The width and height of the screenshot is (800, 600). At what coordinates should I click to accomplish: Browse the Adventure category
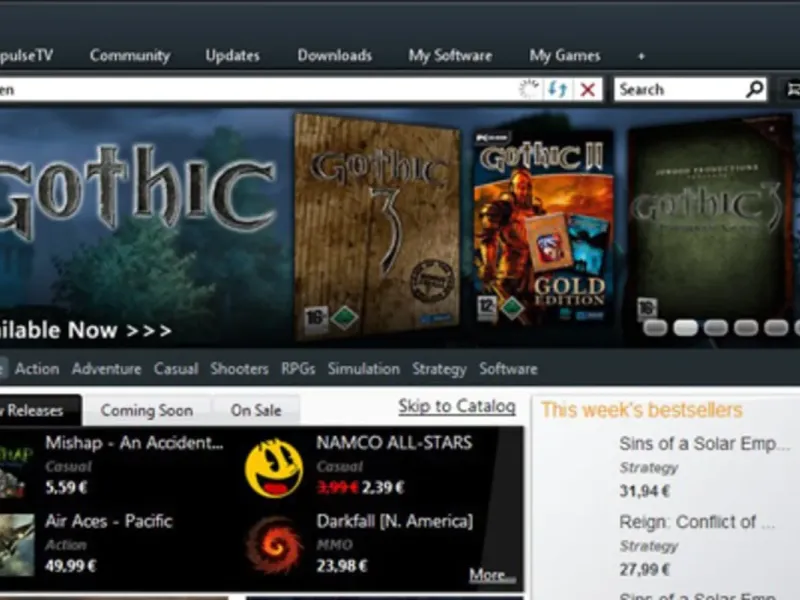coord(107,368)
